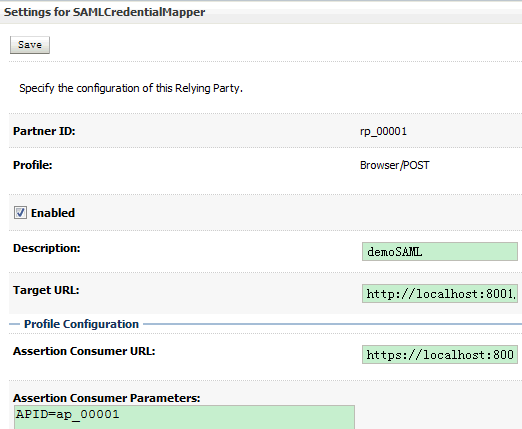Select the rp_00001 Partner ID value
Viewport: 522px width, 429px height.
[x=383, y=131]
